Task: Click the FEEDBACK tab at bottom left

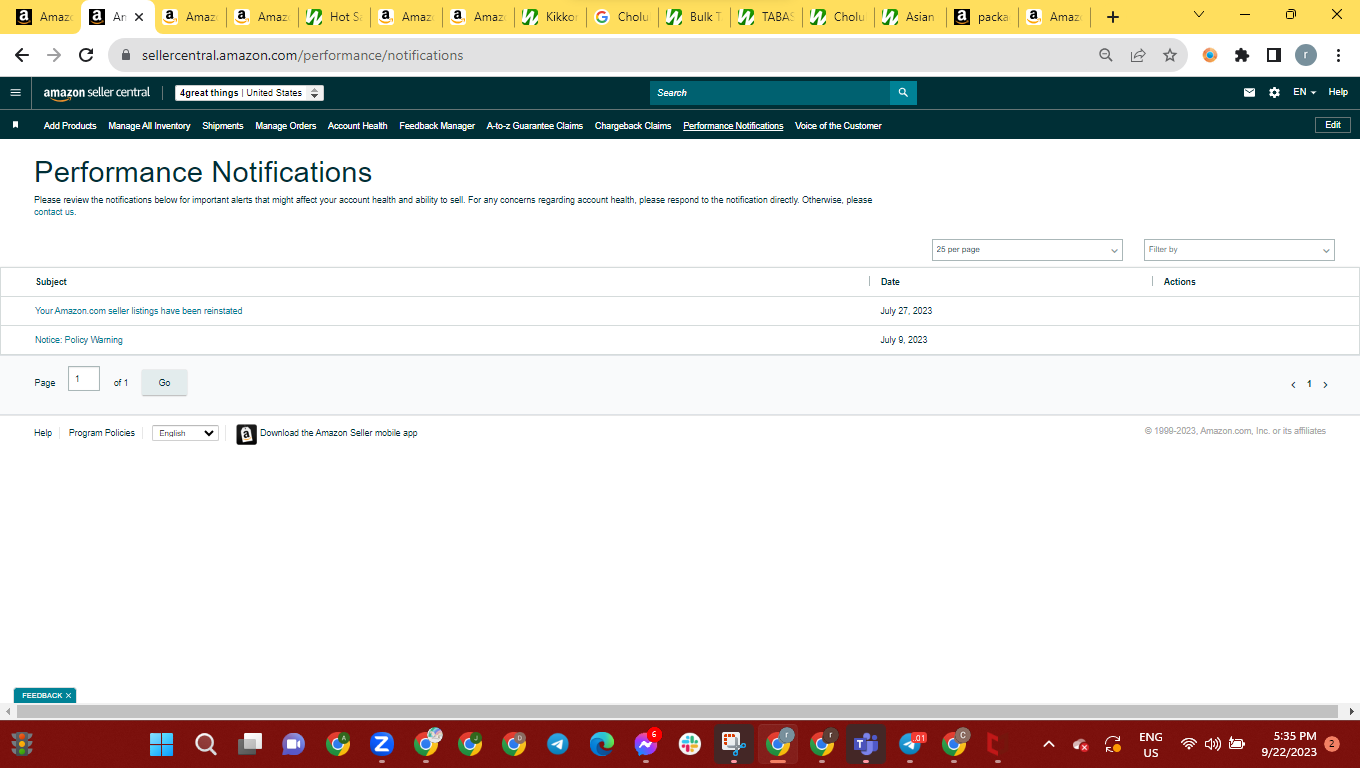Action: point(45,695)
